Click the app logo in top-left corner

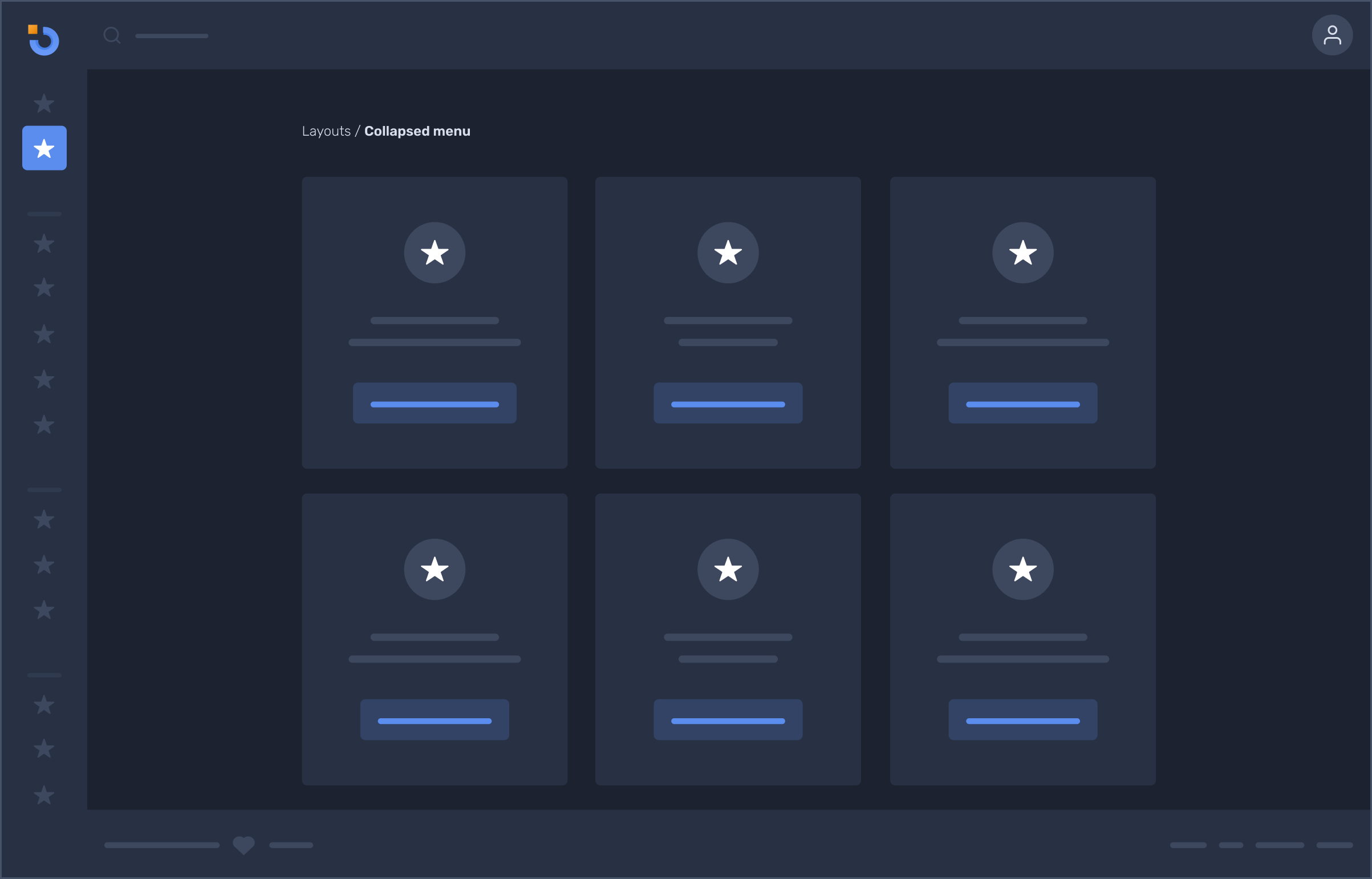pos(44,40)
